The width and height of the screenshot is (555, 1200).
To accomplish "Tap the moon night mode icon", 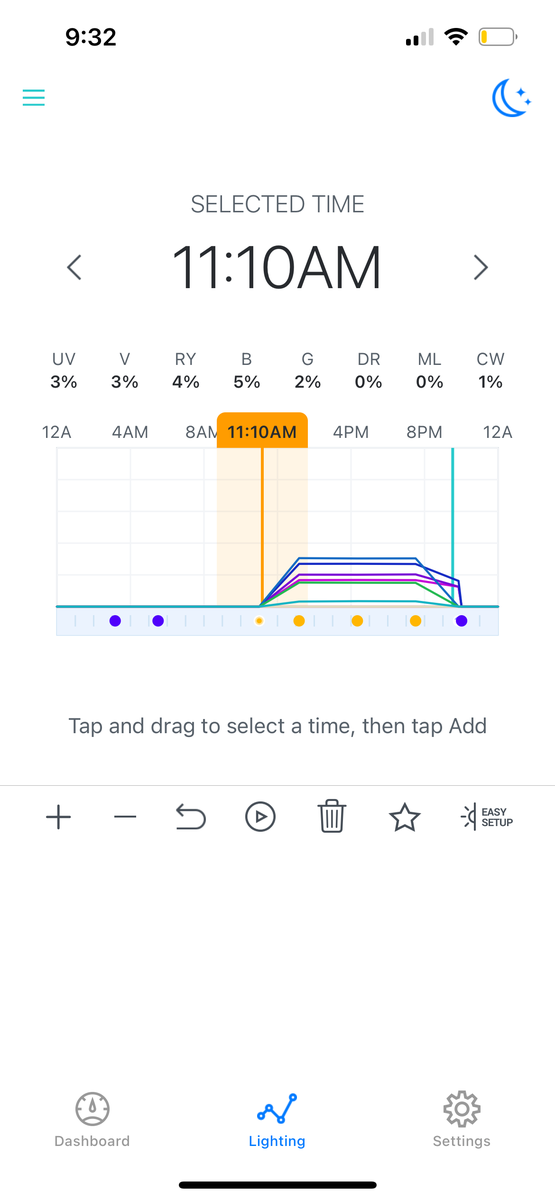I will coord(510,98).
